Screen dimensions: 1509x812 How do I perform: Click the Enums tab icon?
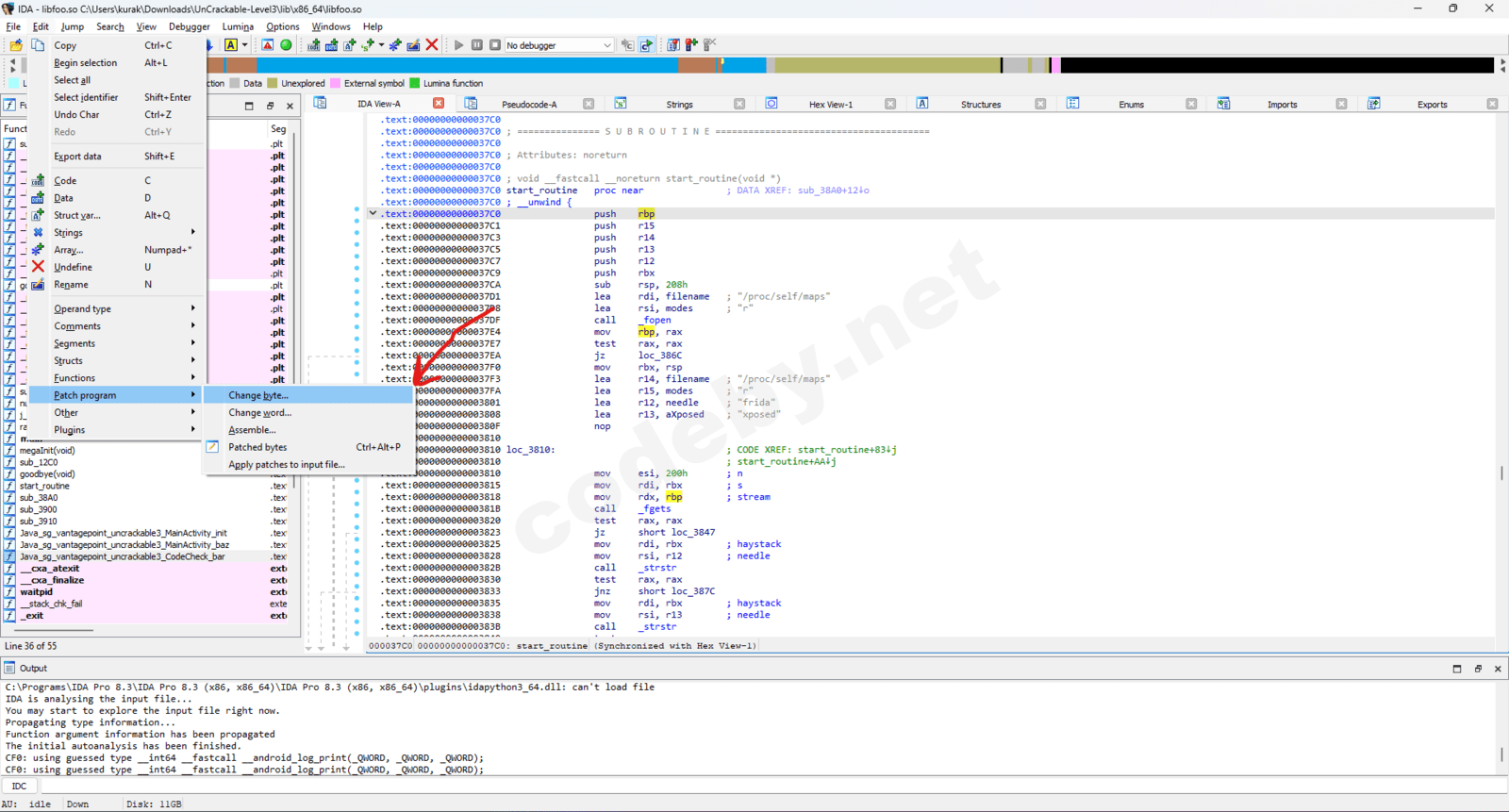coord(1073,104)
